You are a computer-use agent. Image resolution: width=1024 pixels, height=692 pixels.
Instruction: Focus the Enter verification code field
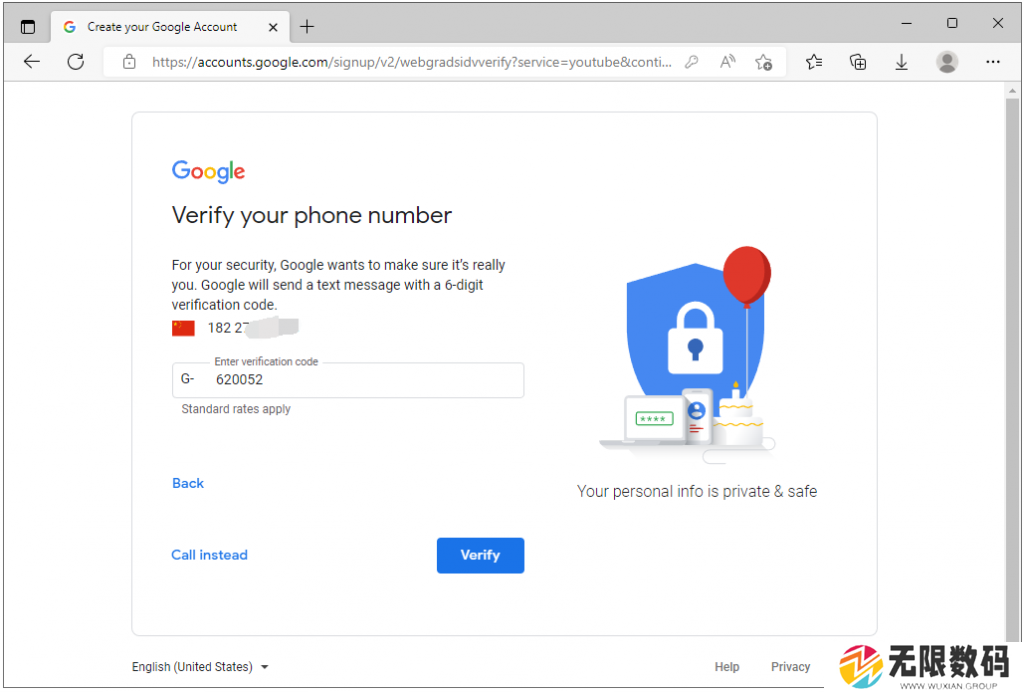348,380
